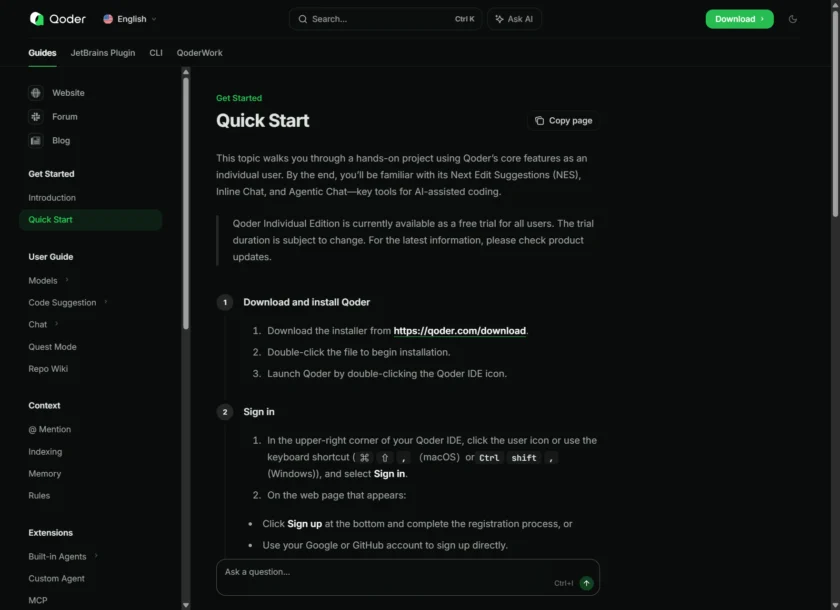Screen dimensions: 840x610
Task: Switch to the JetBrains Plugin tab
Action: 103,53
